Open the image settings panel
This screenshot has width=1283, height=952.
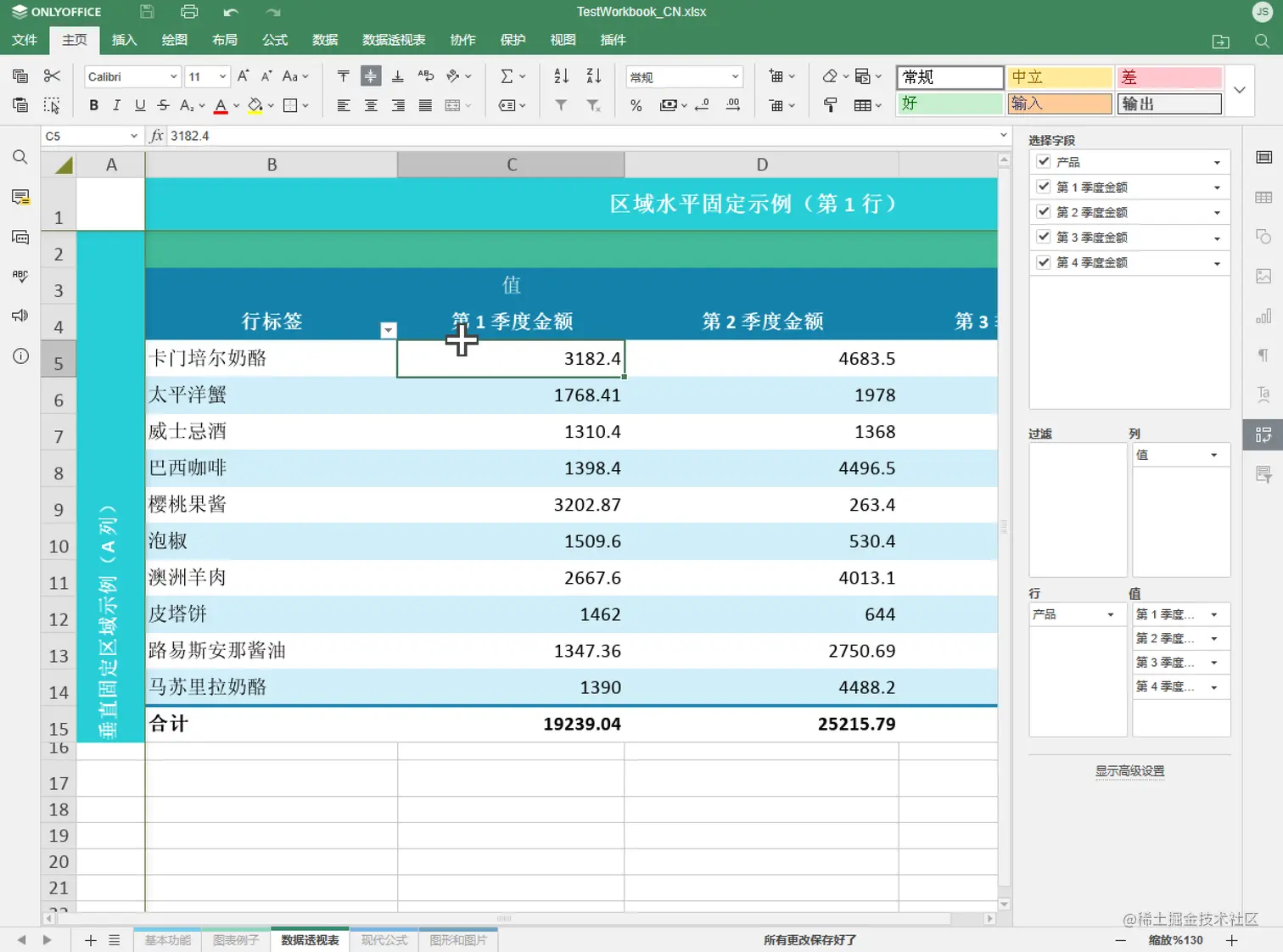coord(1263,276)
